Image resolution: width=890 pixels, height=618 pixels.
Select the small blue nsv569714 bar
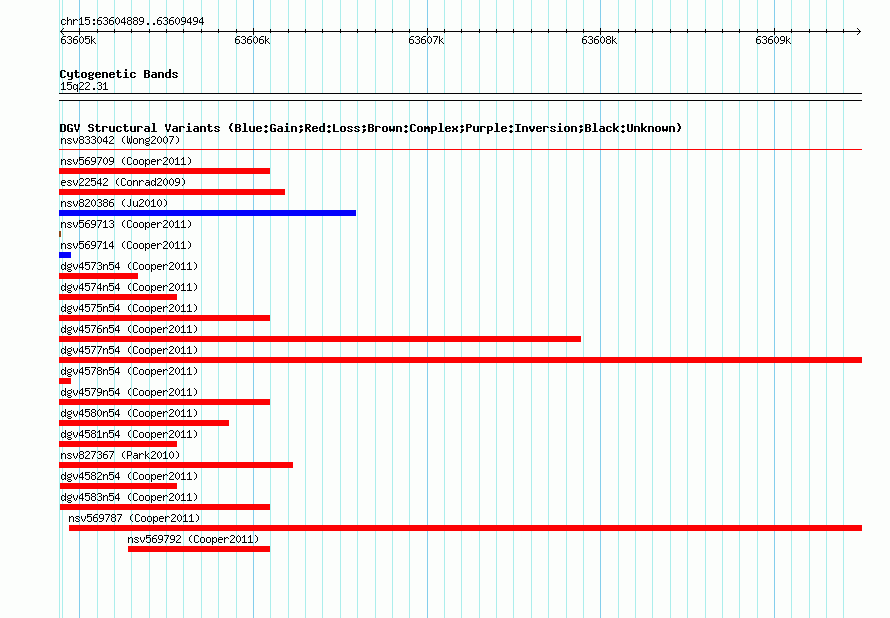point(65,255)
